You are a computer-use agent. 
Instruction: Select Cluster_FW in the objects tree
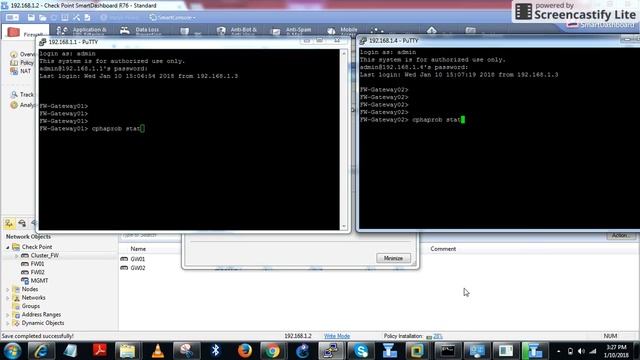tap(40, 256)
